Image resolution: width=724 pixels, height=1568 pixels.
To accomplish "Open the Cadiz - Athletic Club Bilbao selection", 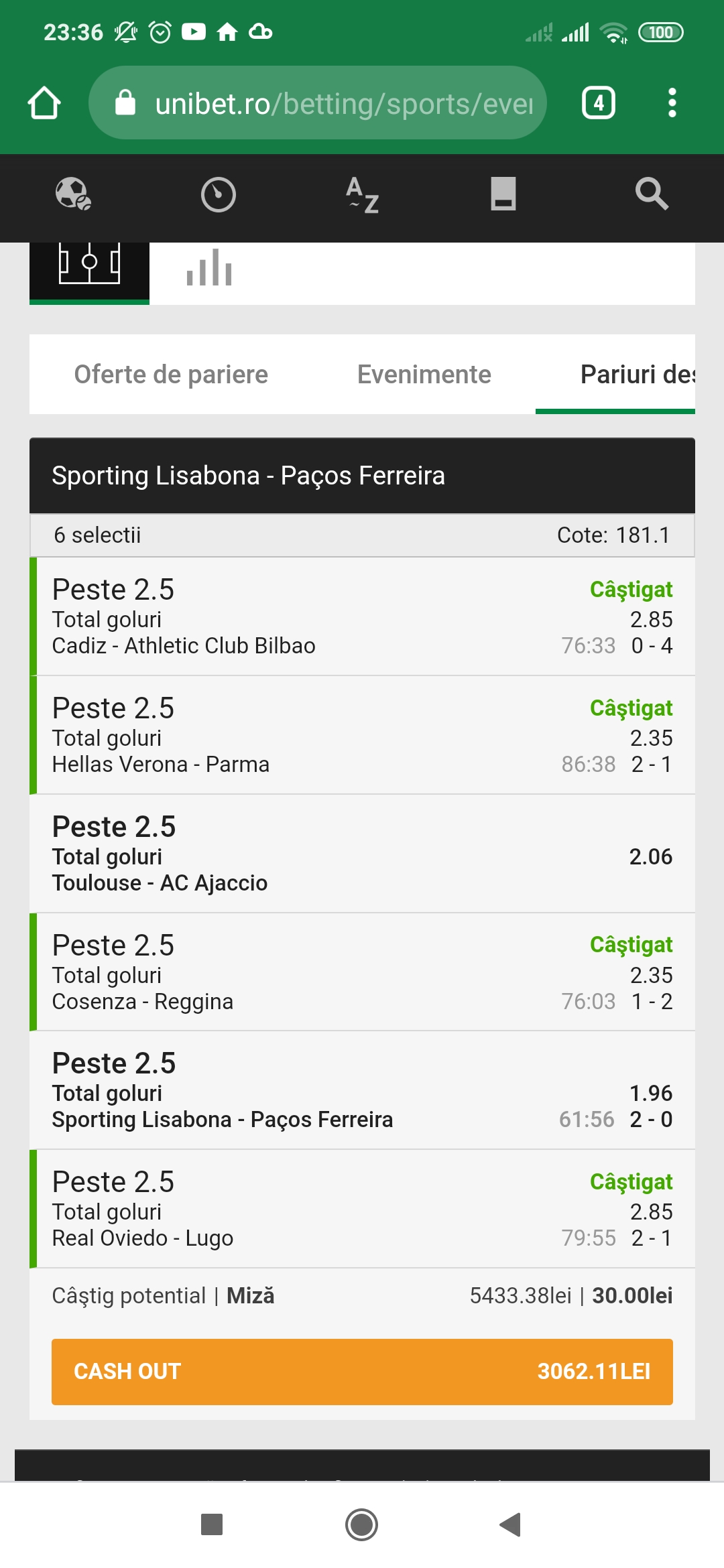I will coord(362,616).
